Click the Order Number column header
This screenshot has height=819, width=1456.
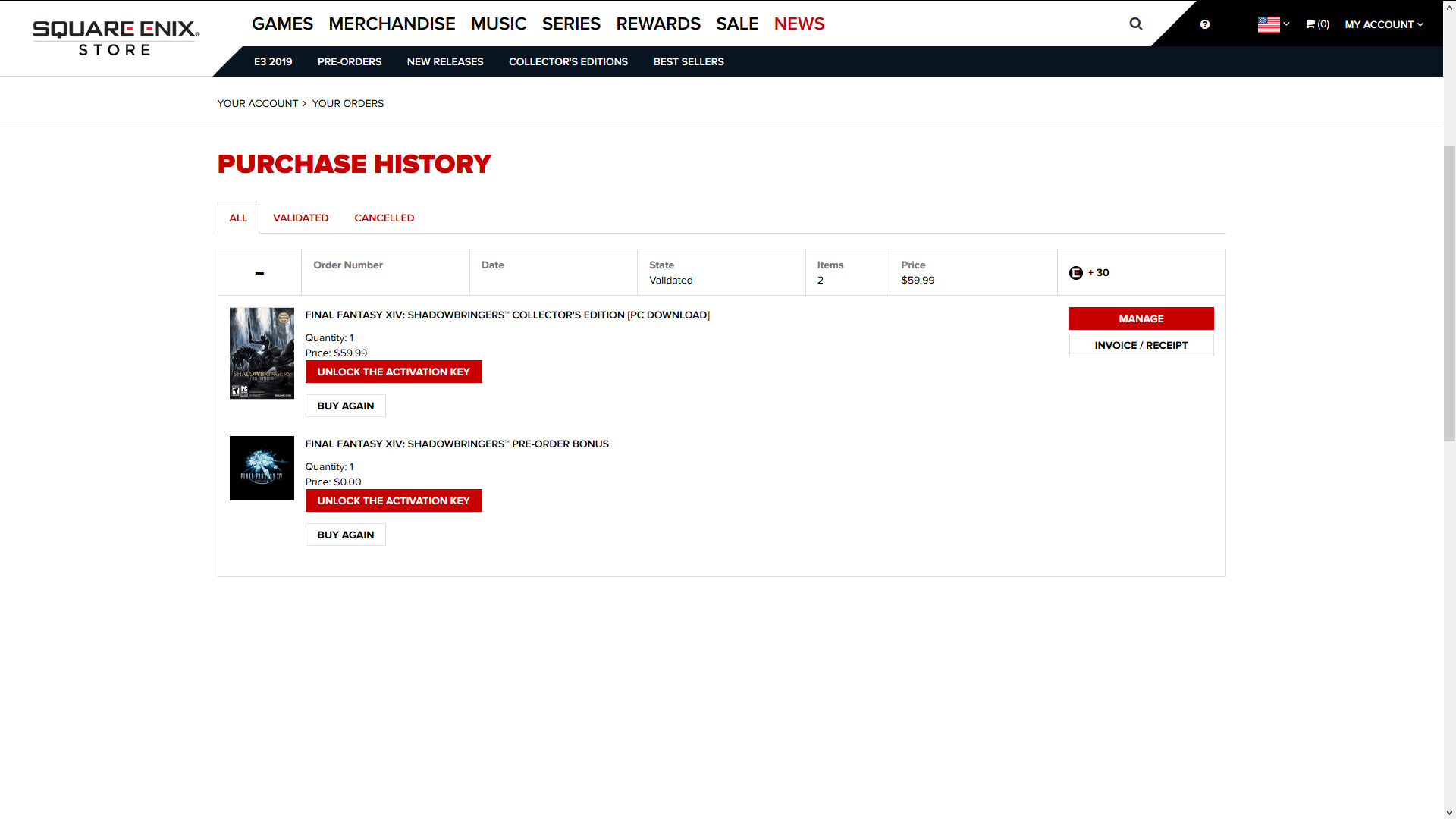click(348, 265)
